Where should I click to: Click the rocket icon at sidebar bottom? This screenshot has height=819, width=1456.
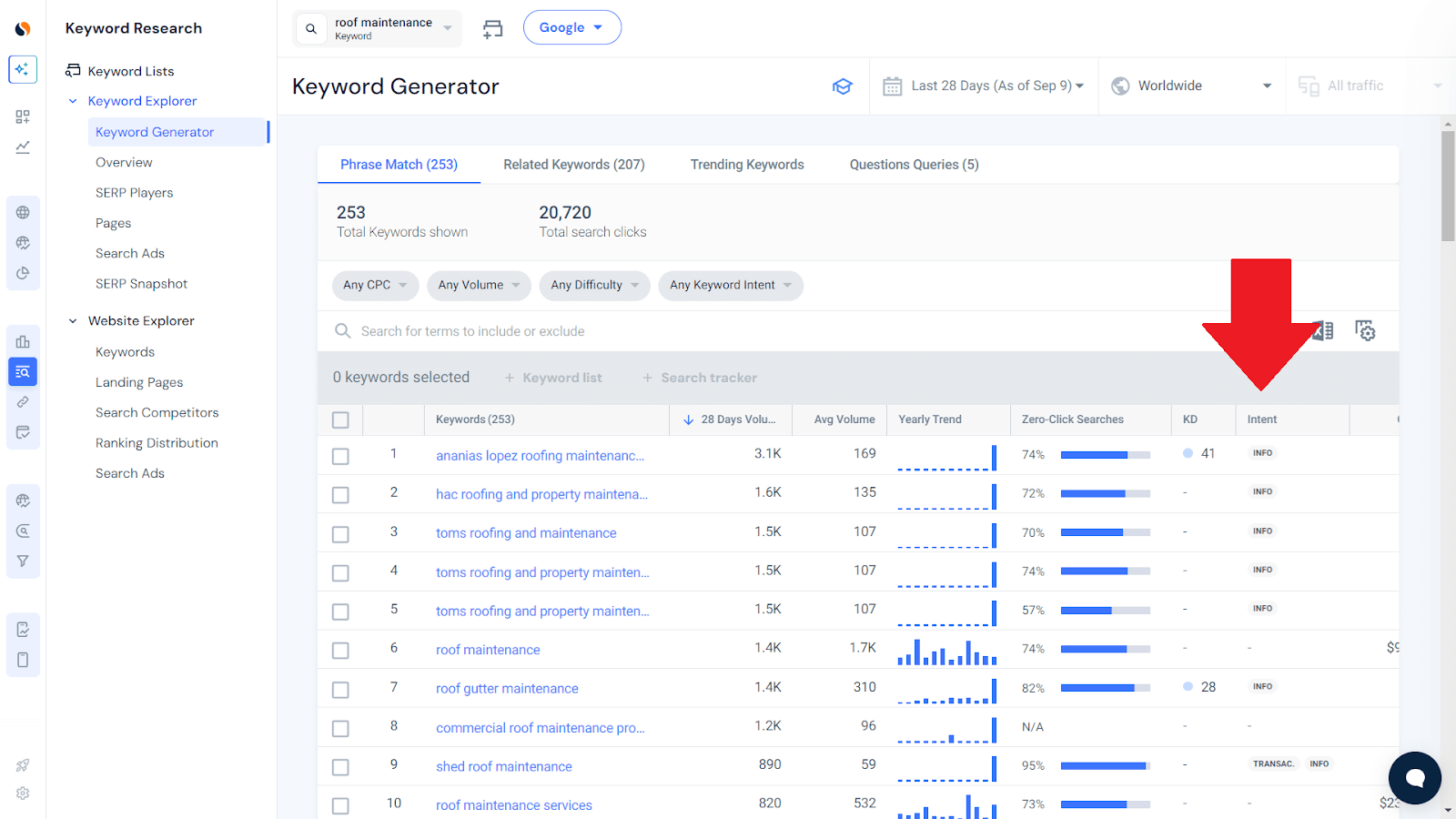click(x=23, y=764)
